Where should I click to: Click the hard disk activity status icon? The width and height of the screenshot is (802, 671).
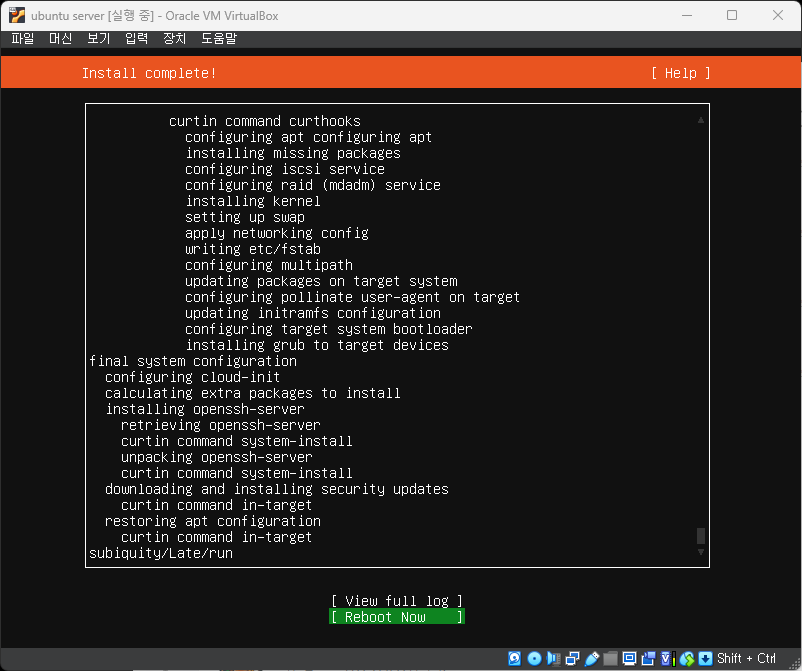515,658
